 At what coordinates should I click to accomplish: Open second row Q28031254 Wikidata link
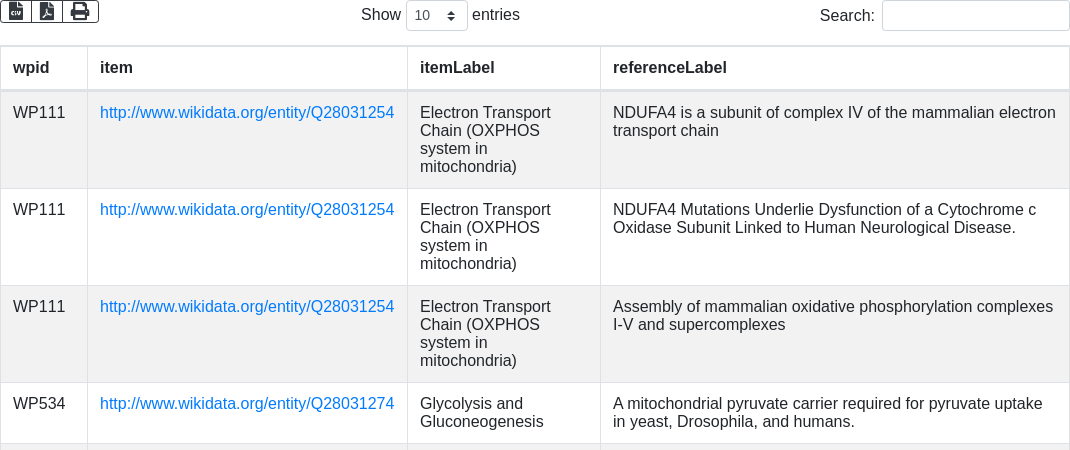point(247,210)
